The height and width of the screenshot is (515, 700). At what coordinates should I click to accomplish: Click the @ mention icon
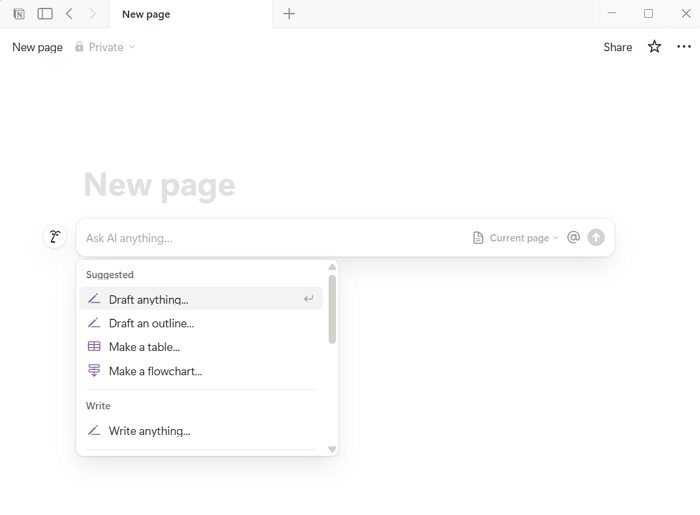pos(573,237)
